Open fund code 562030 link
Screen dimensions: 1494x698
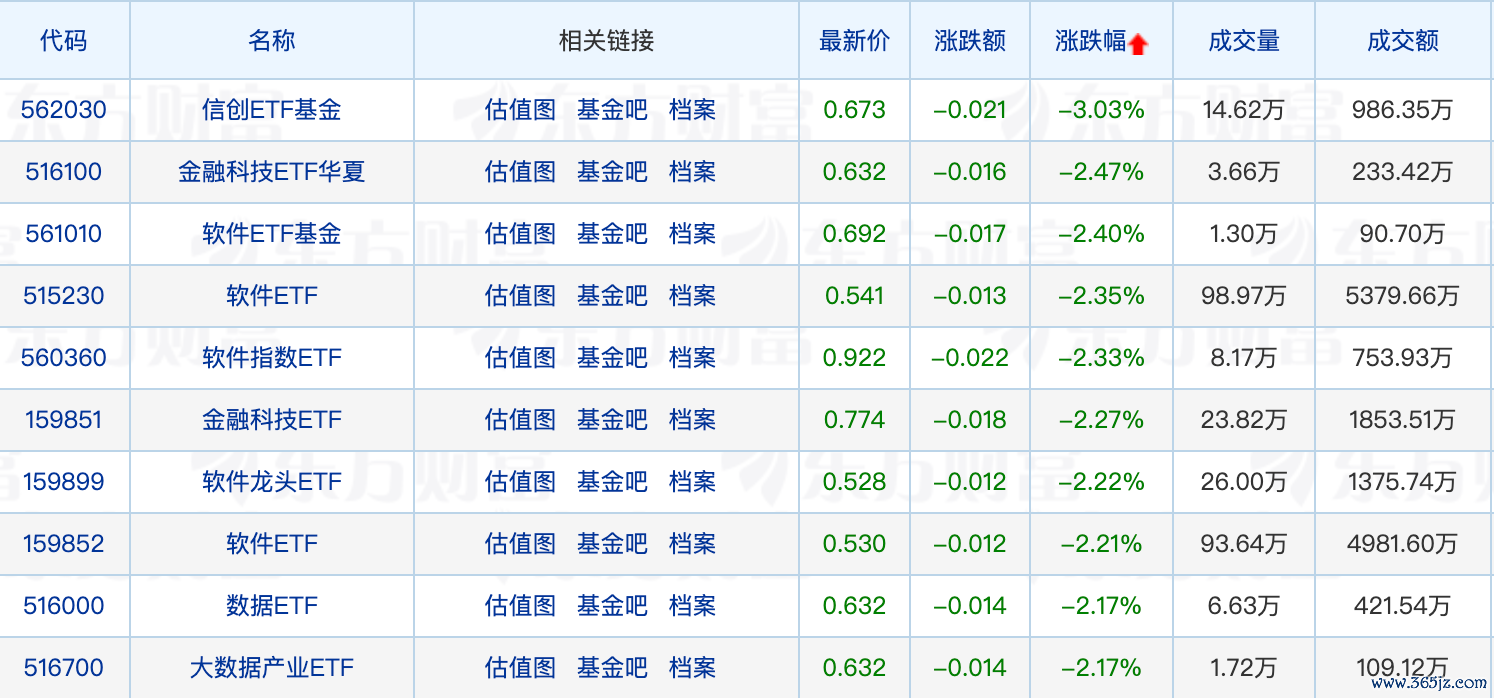(x=64, y=110)
